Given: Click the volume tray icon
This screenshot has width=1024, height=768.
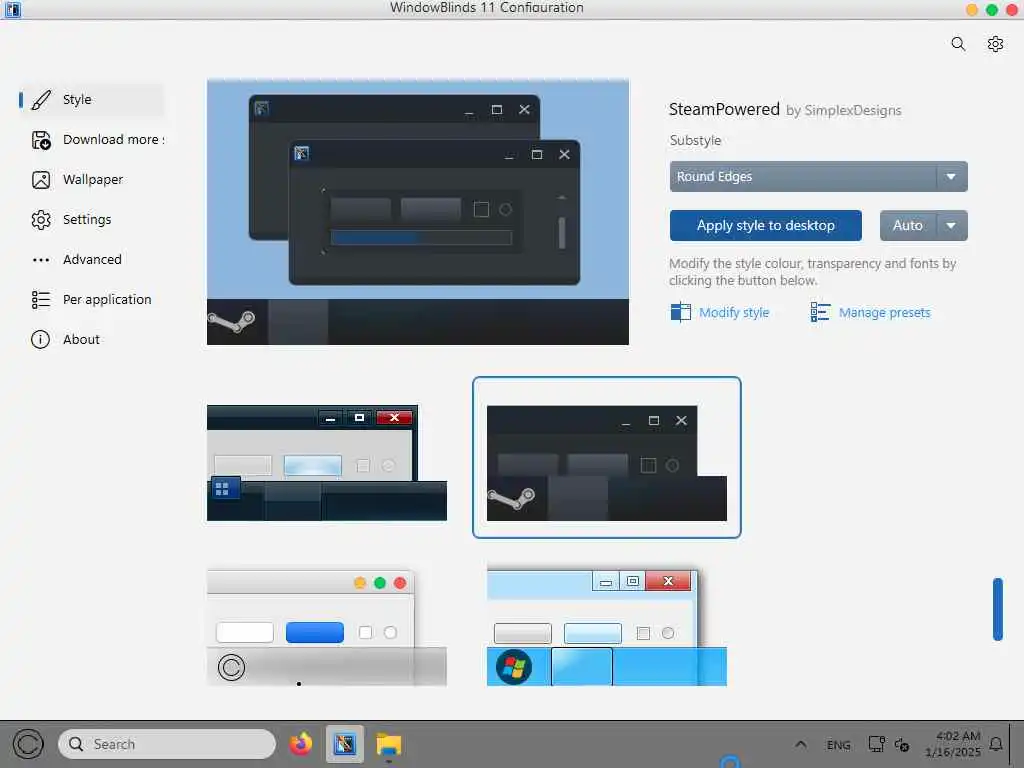Looking at the screenshot, I should pos(902,744).
